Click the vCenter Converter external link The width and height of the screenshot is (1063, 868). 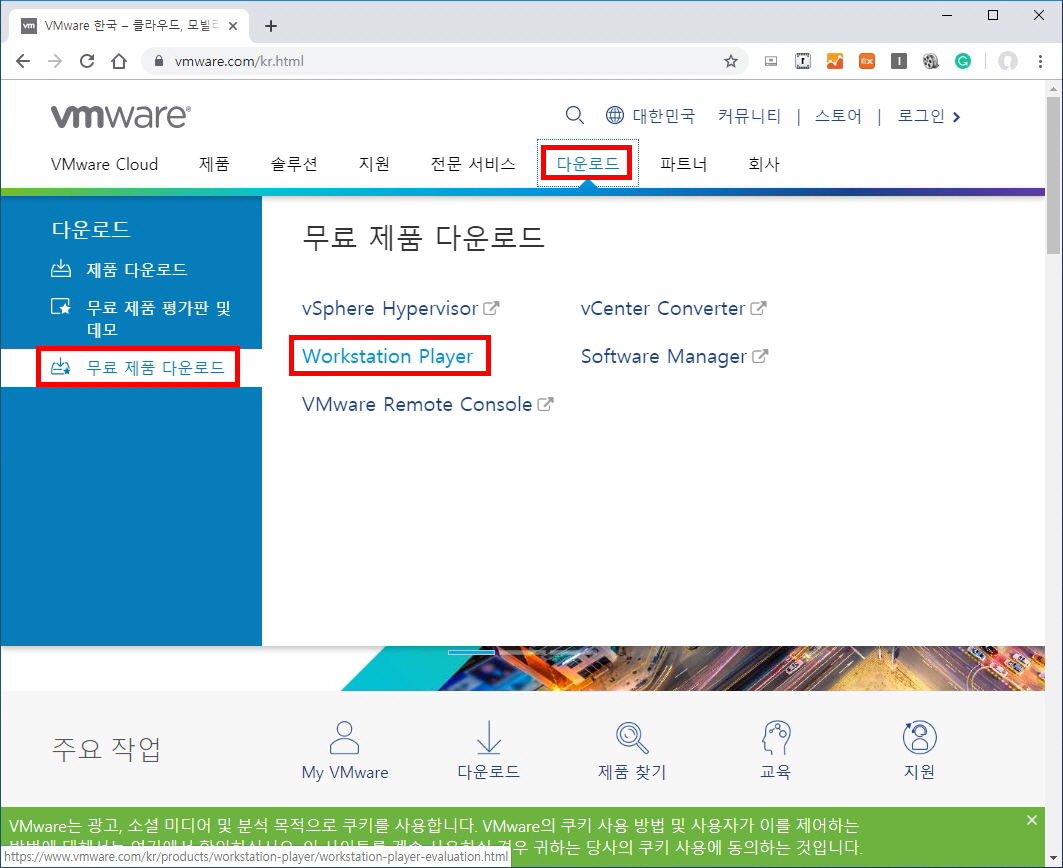[663, 308]
